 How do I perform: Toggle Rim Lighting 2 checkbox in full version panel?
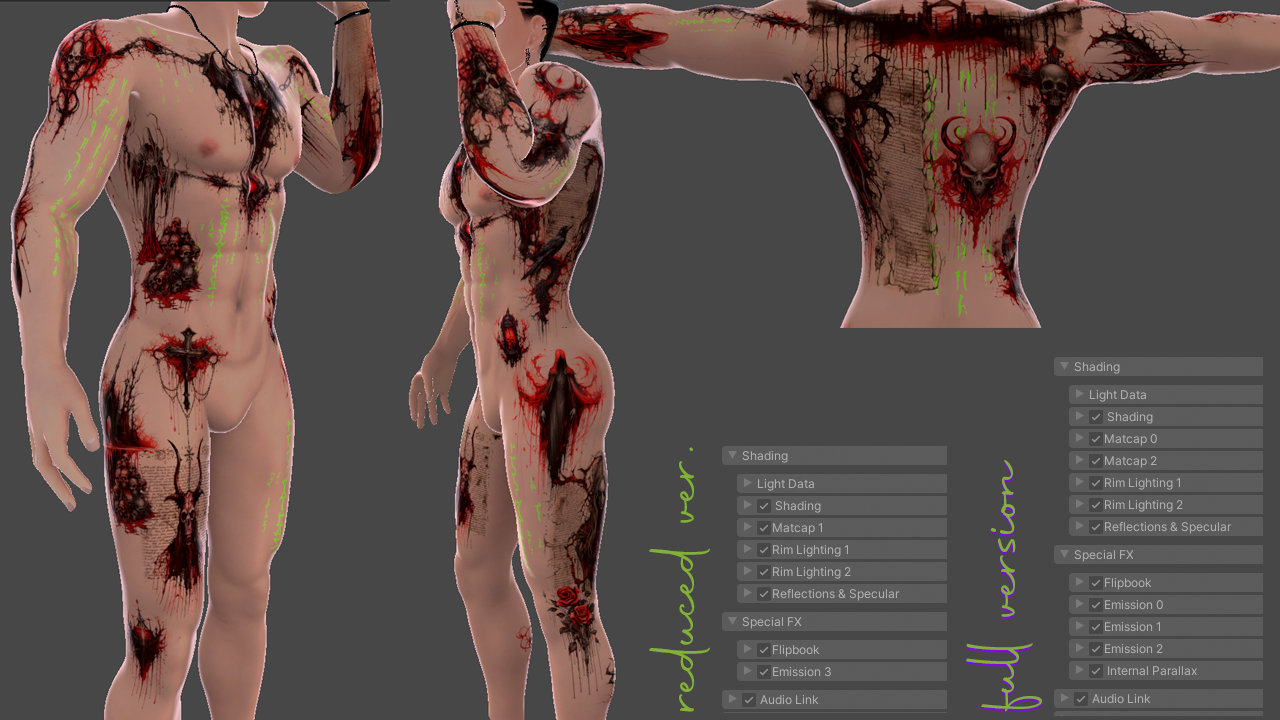point(1096,505)
